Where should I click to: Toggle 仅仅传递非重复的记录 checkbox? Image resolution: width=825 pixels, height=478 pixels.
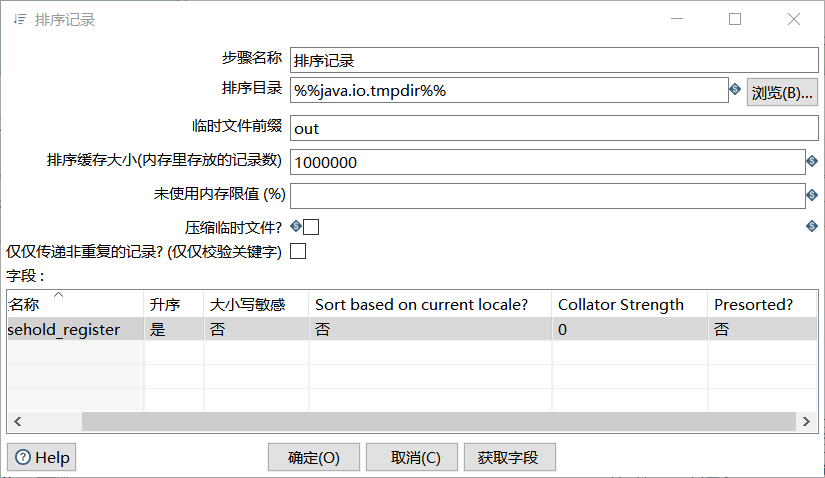pos(298,251)
